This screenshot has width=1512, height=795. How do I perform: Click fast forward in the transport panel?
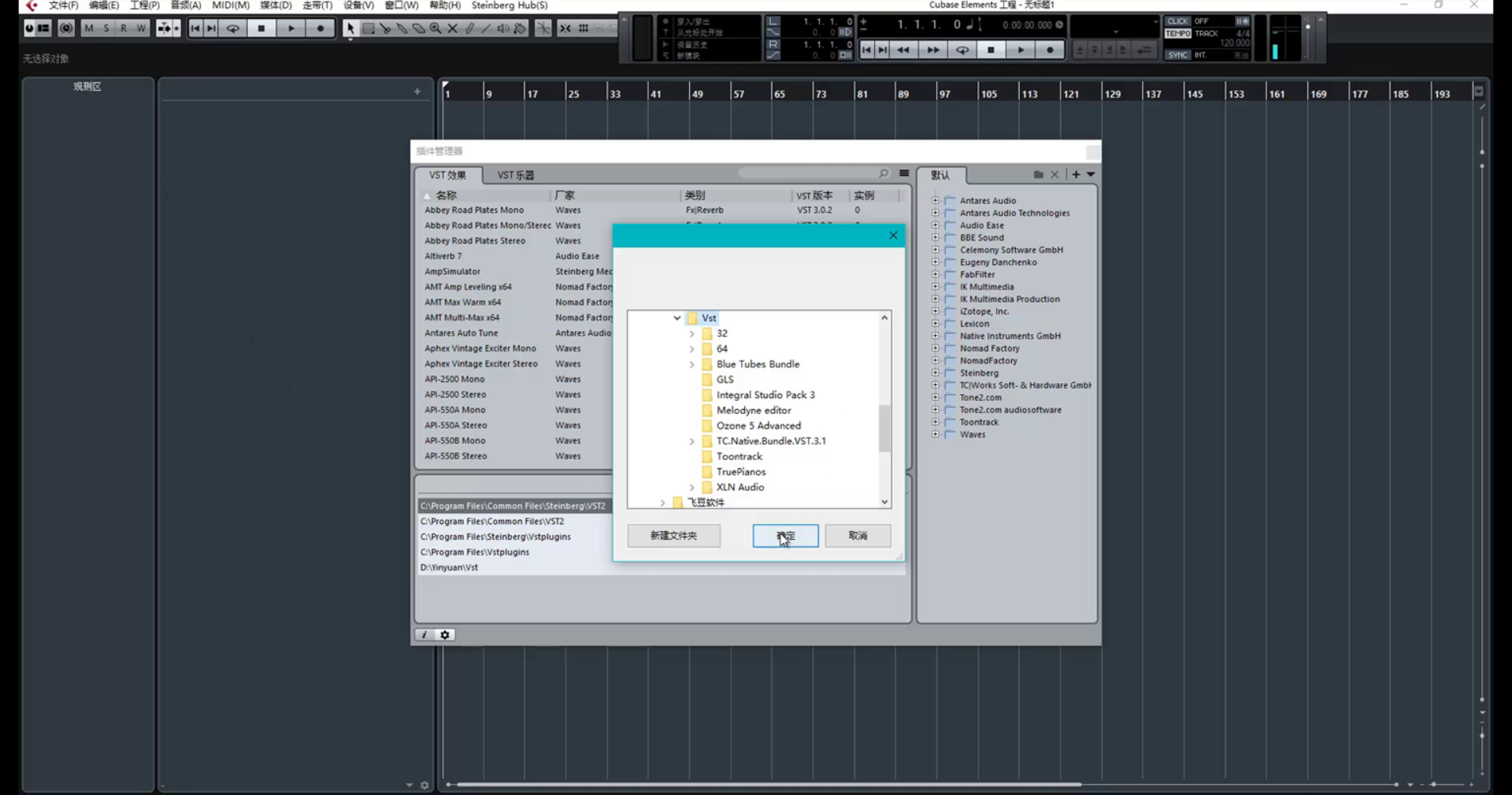point(933,50)
